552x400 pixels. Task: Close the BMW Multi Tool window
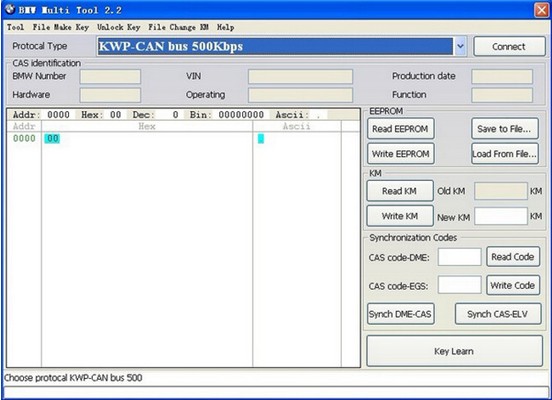click(x=541, y=10)
